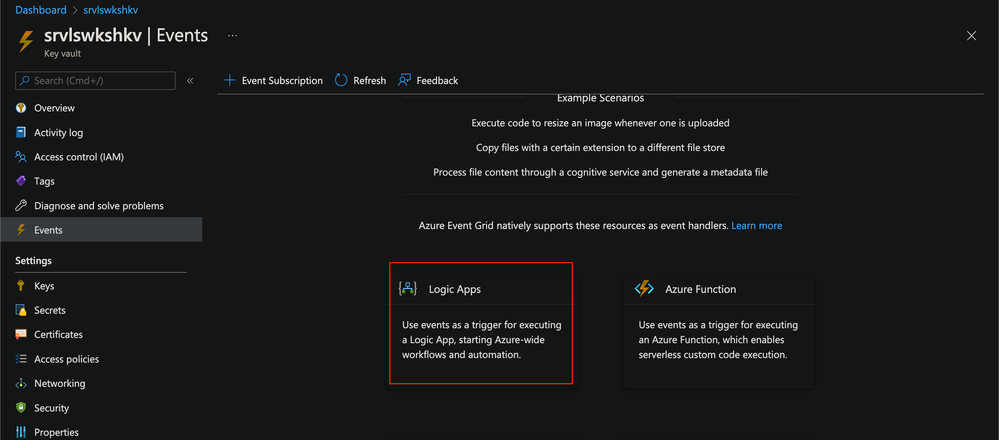Click the green Security shield icon
This screenshot has width=999, height=440.
coord(21,408)
